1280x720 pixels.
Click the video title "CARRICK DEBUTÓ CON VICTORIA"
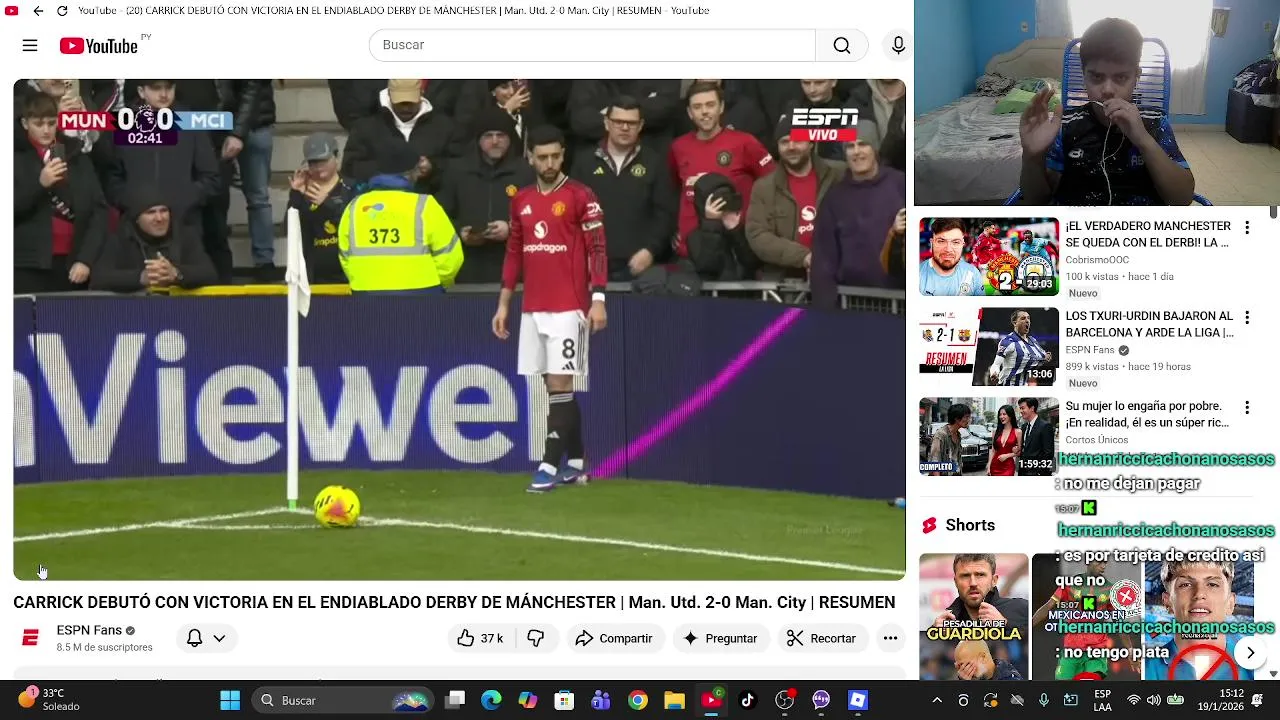[454, 602]
